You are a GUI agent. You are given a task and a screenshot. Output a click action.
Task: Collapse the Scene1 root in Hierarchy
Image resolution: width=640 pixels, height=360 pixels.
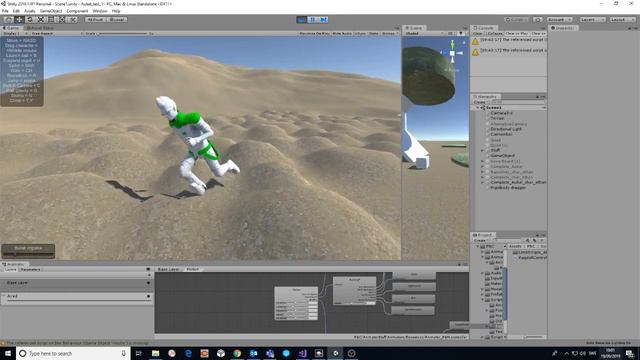tap(478, 108)
